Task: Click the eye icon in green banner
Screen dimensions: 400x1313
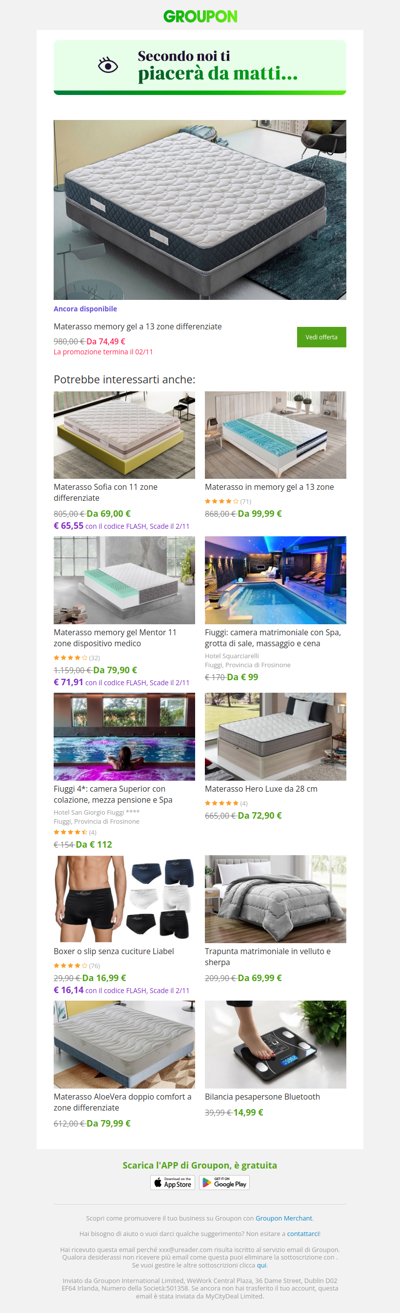Action: coord(108,66)
